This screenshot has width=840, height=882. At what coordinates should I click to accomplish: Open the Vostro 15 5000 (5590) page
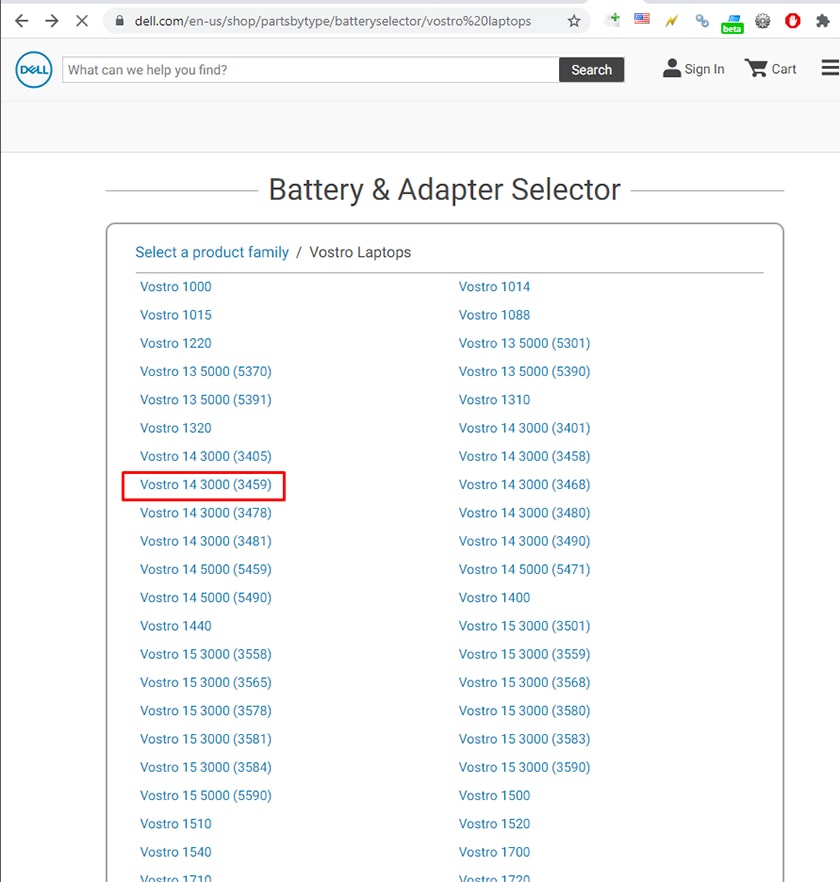[205, 795]
